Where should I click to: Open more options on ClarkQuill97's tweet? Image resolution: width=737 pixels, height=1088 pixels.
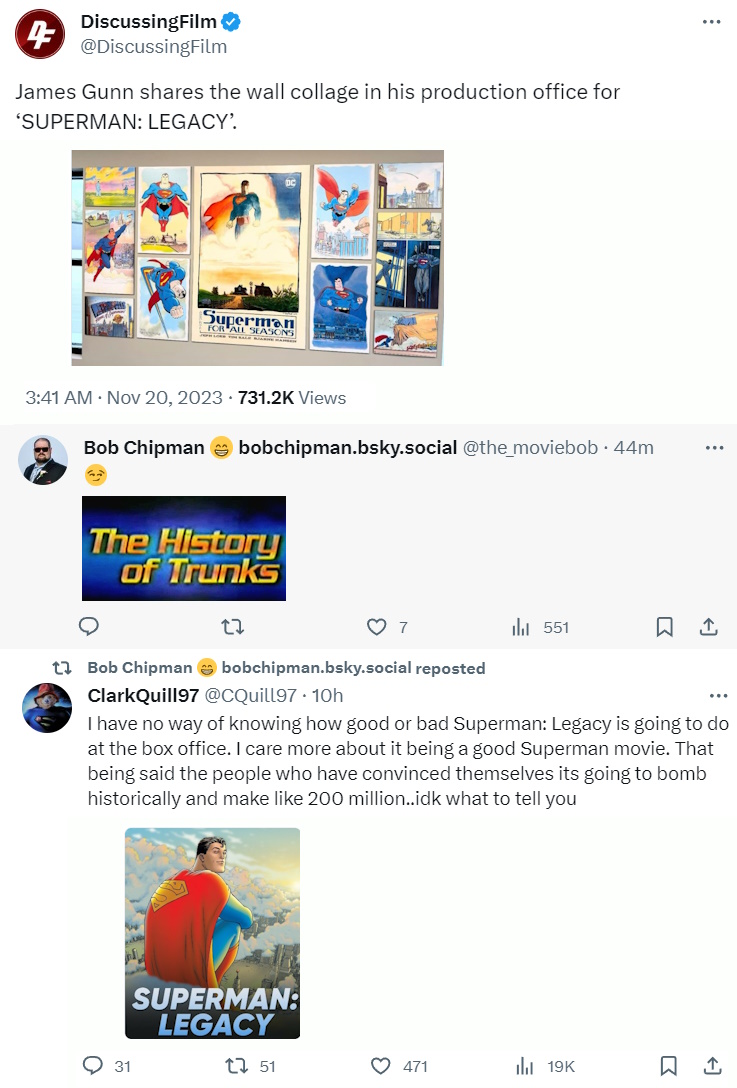(718, 695)
